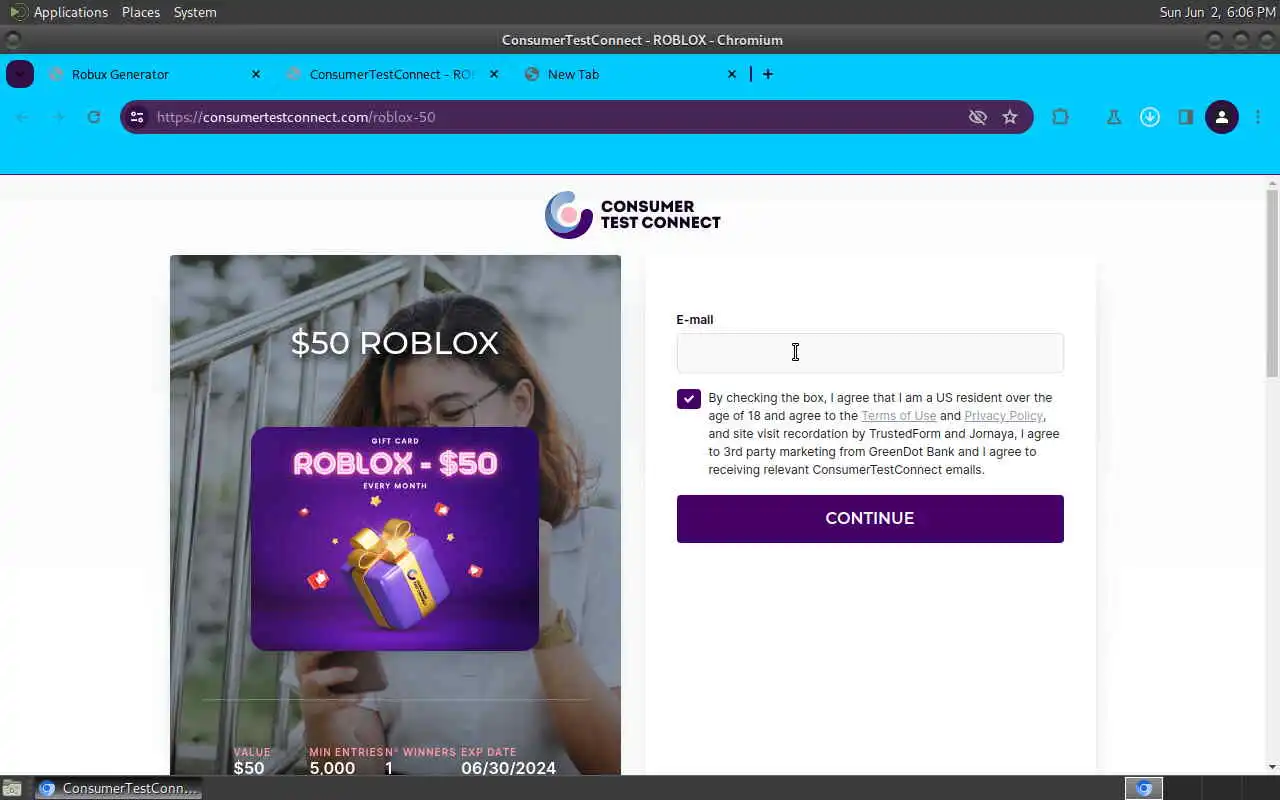
Task: Open the tab search dropdown button
Action: click(20, 74)
